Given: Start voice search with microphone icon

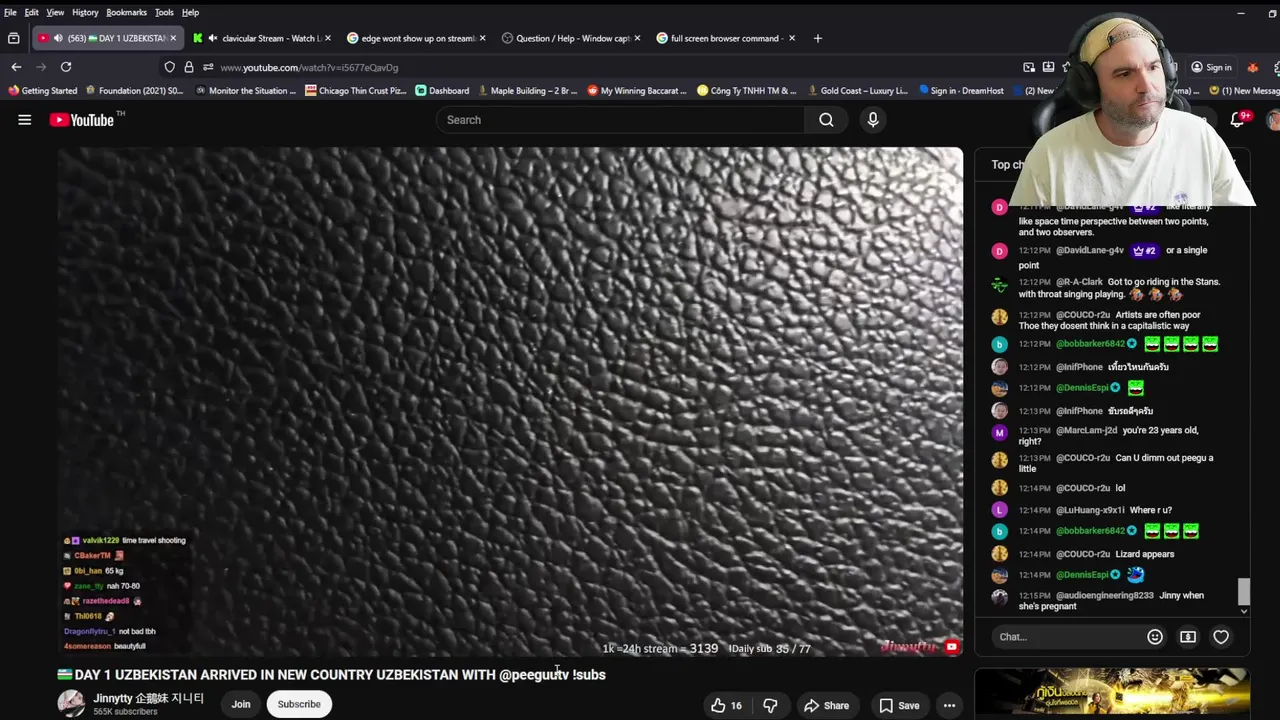Looking at the screenshot, I should coord(873,120).
